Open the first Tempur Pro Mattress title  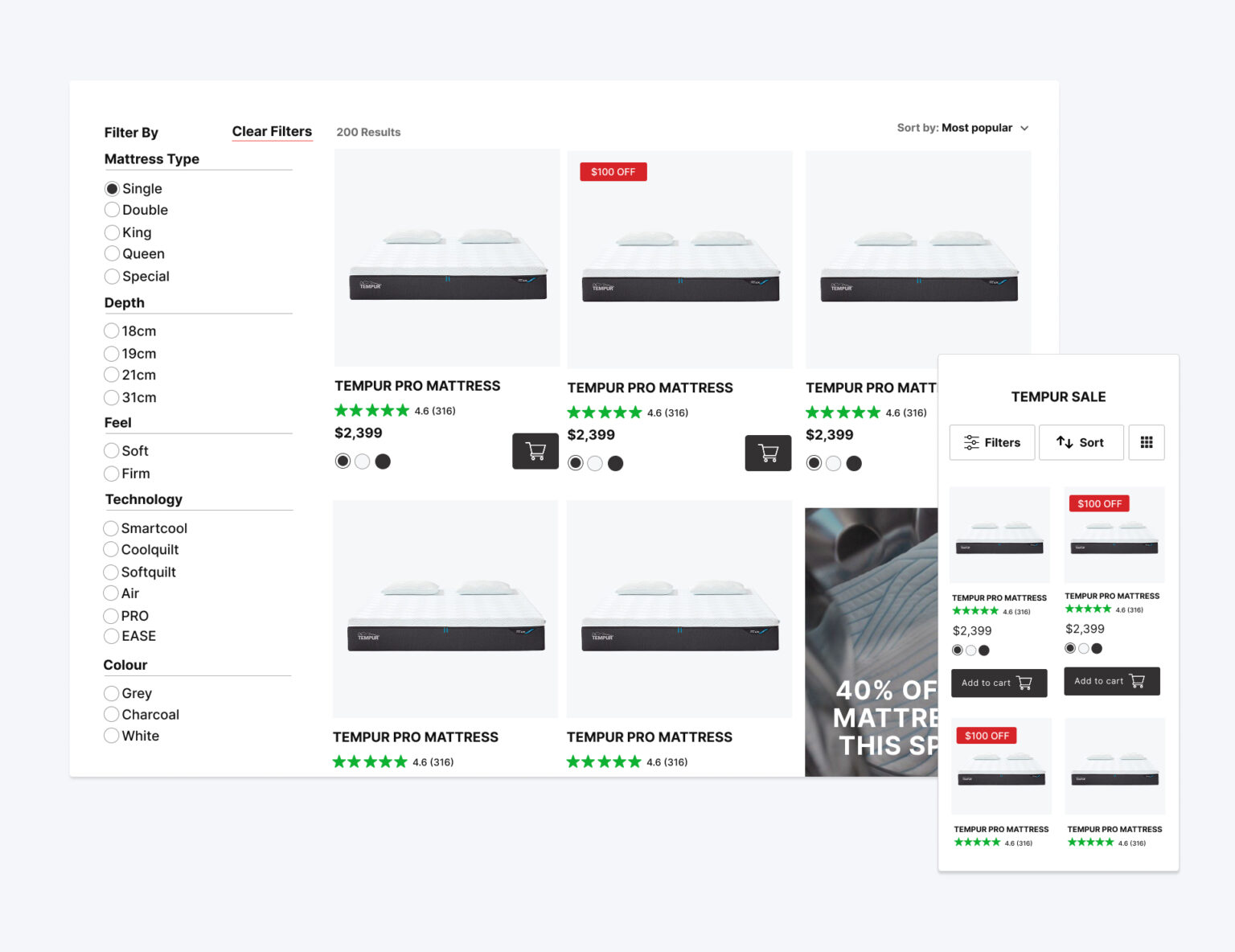pyautogui.click(x=417, y=386)
